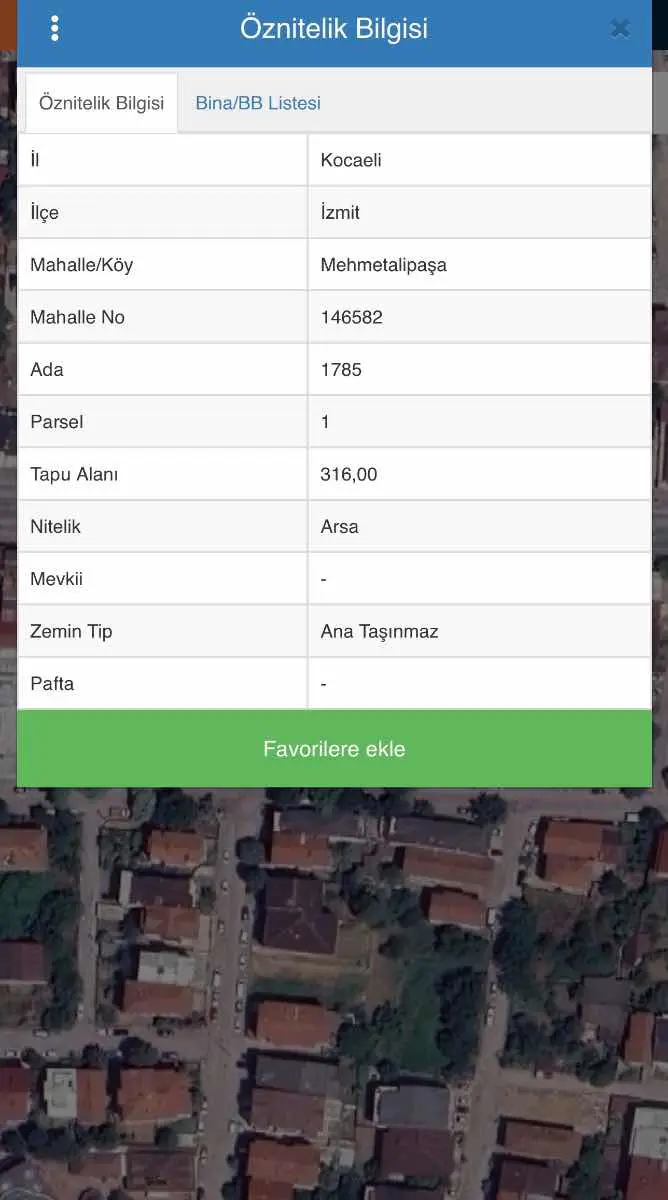Click the Zemin Tip label
Image resolution: width=668 pixels, height=1200 pixels.
coord(71,631)
